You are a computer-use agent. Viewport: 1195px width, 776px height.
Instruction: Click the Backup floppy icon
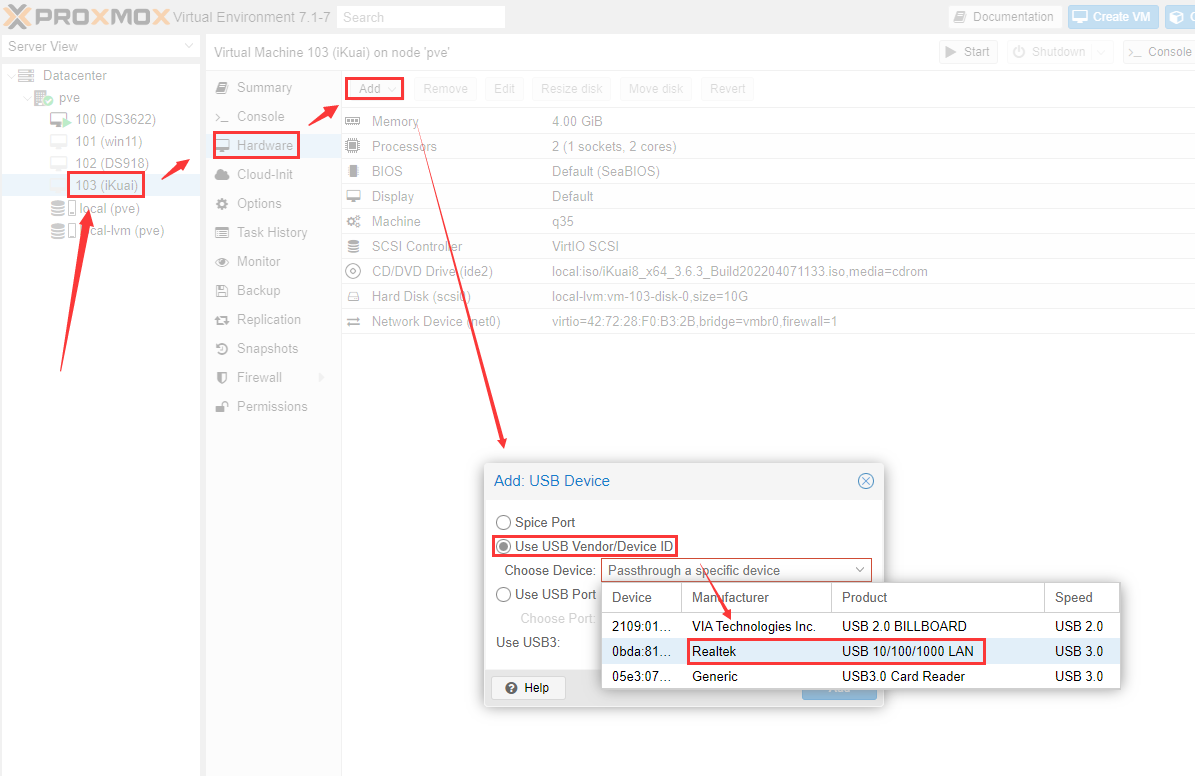[222, 290]
